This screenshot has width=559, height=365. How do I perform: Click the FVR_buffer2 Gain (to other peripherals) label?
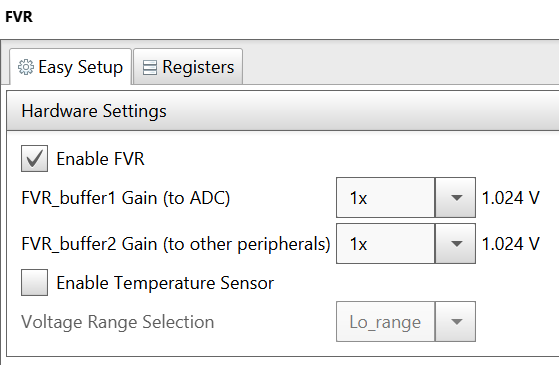176,244
